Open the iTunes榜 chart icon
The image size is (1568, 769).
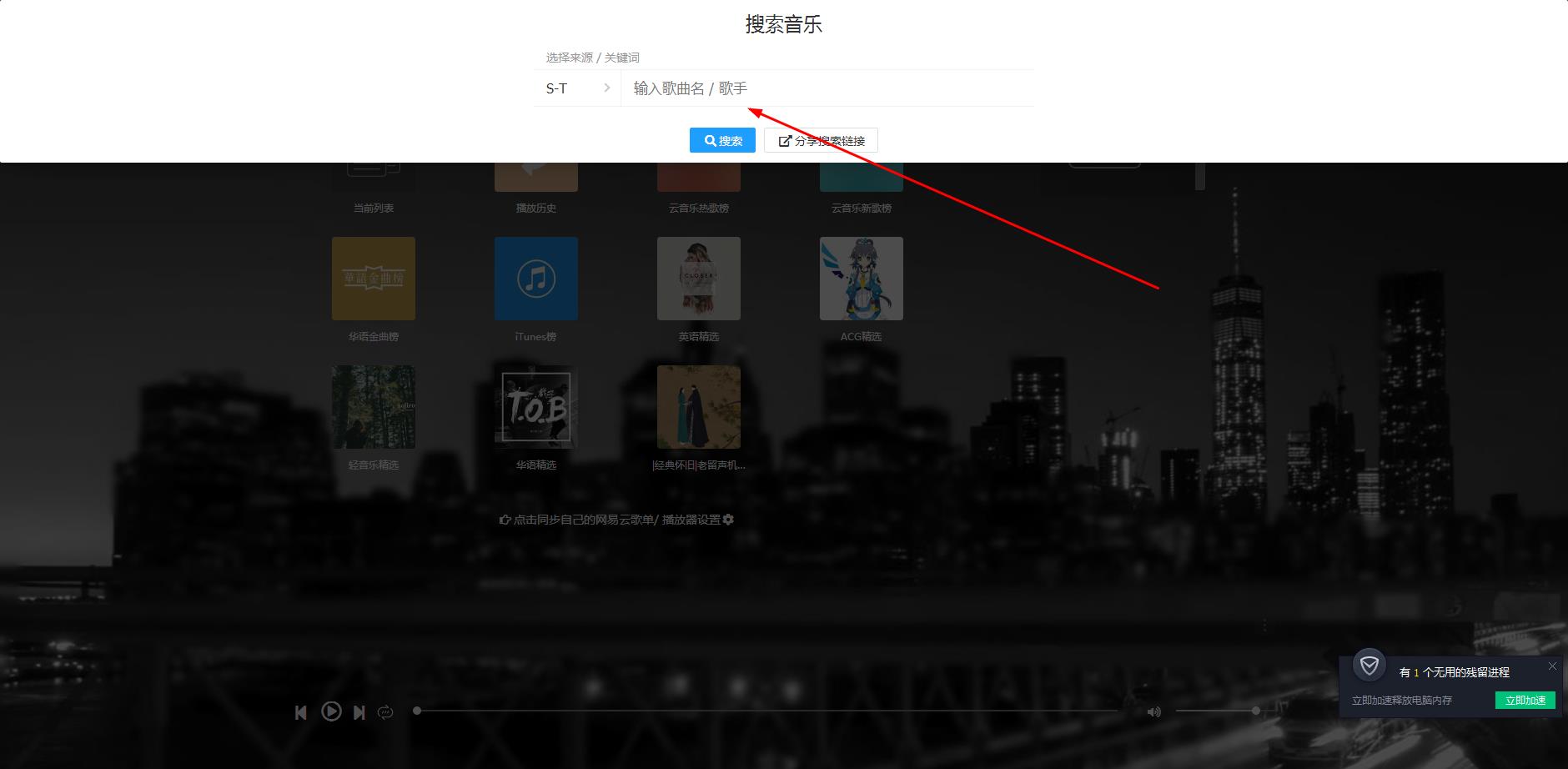(x=535, y=279)
